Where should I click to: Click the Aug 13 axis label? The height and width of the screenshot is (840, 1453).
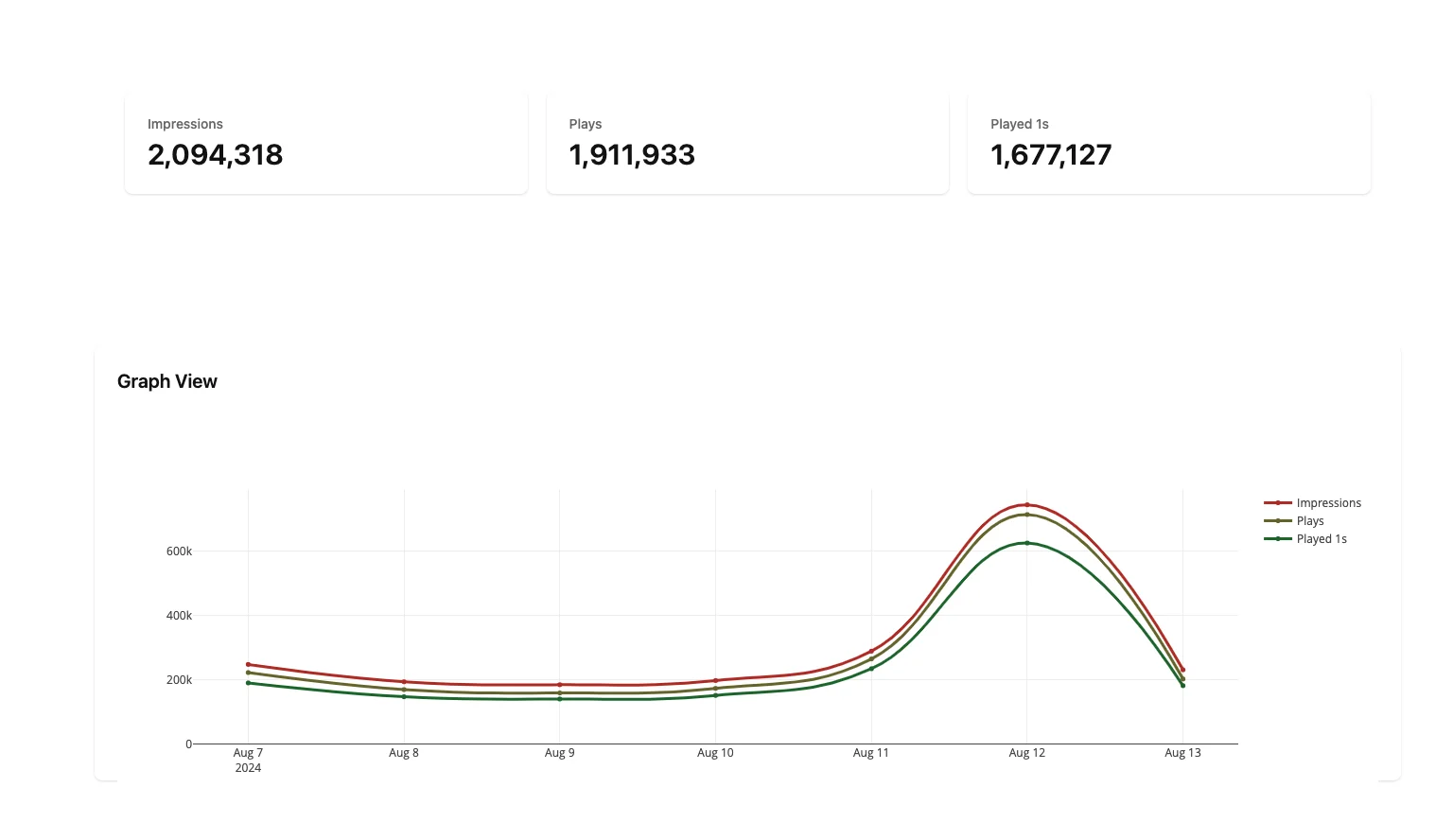[x=1182, y=753]
